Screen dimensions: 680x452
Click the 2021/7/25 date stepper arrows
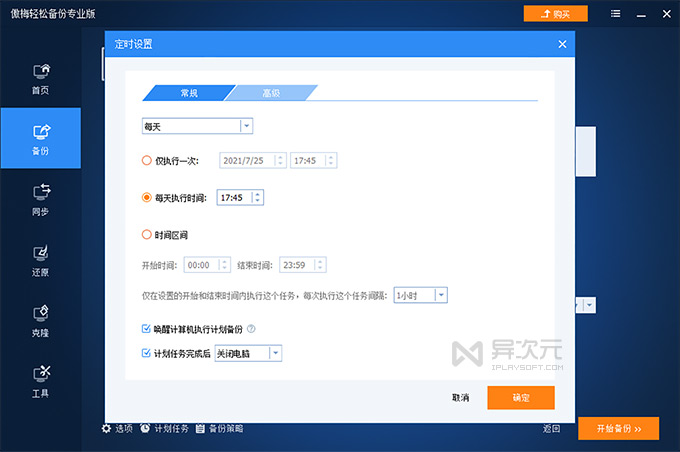pyautogui.click(x=280, y=160)
